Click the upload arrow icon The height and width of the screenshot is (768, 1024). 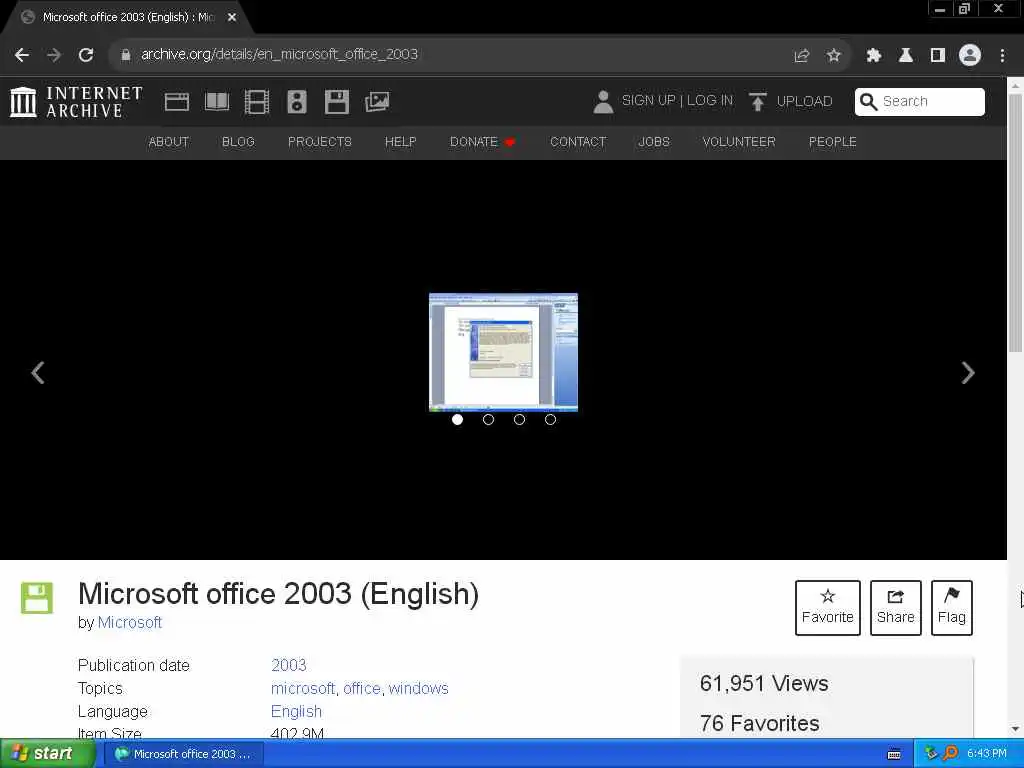point(758,102)
